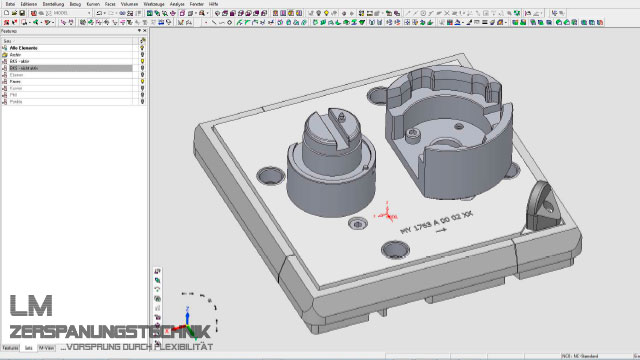Switch to the M-View tab
This screenshot has width=640, height=360.
coord(47,348)
